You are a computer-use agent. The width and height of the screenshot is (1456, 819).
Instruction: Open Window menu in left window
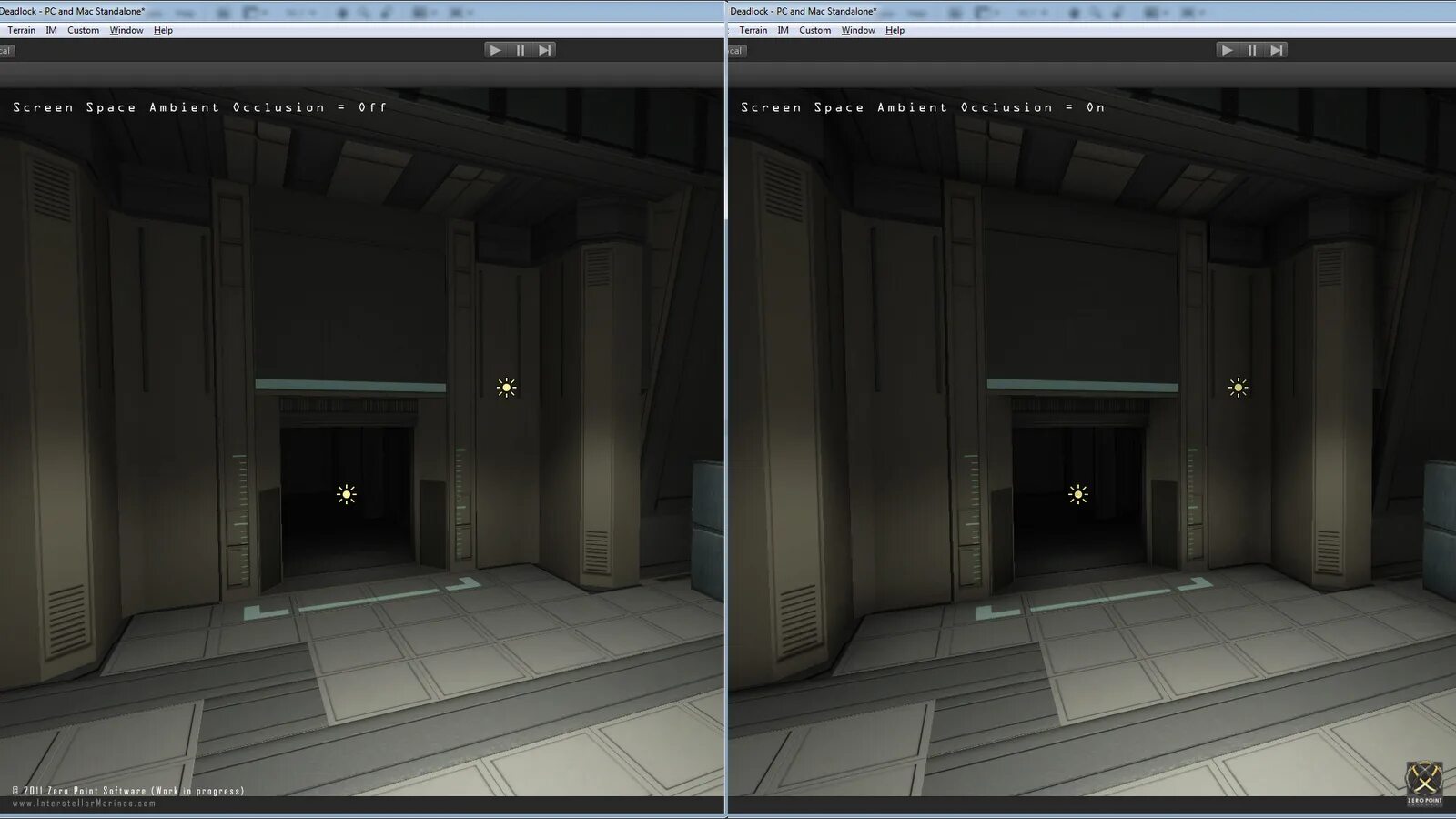coord(126,30)
